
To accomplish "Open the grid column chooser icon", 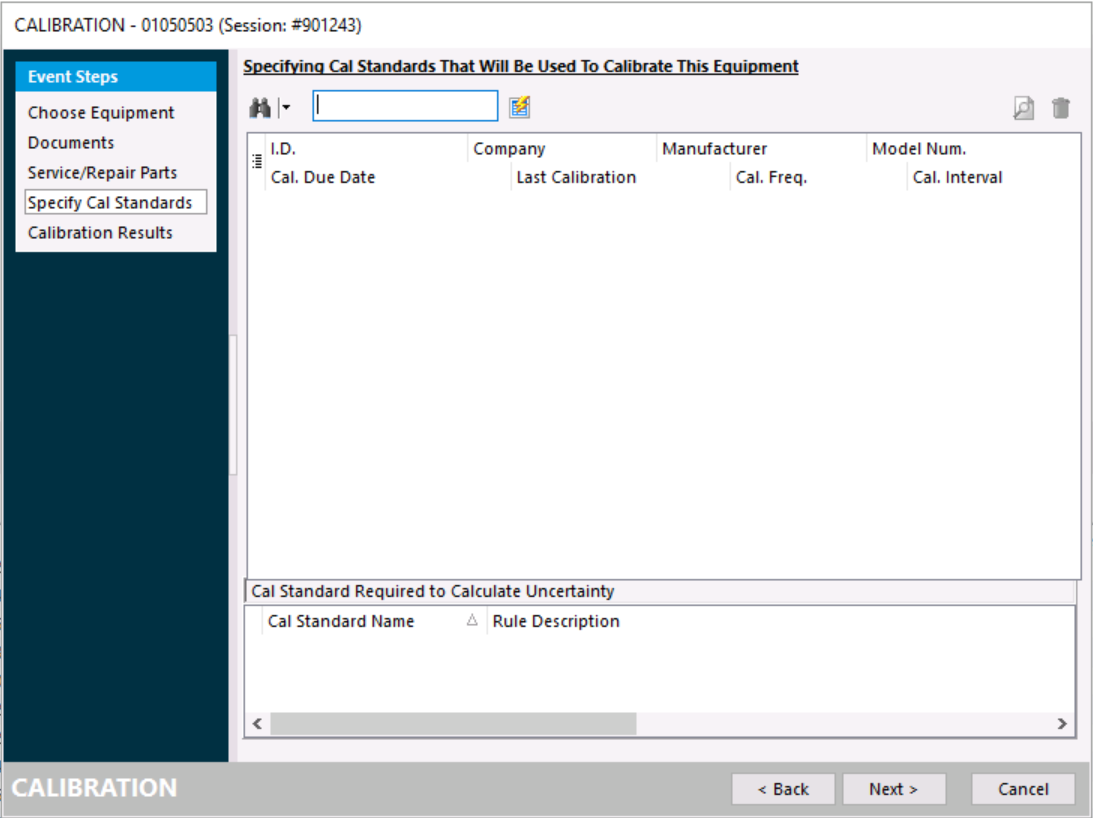I will coord(256,160).
